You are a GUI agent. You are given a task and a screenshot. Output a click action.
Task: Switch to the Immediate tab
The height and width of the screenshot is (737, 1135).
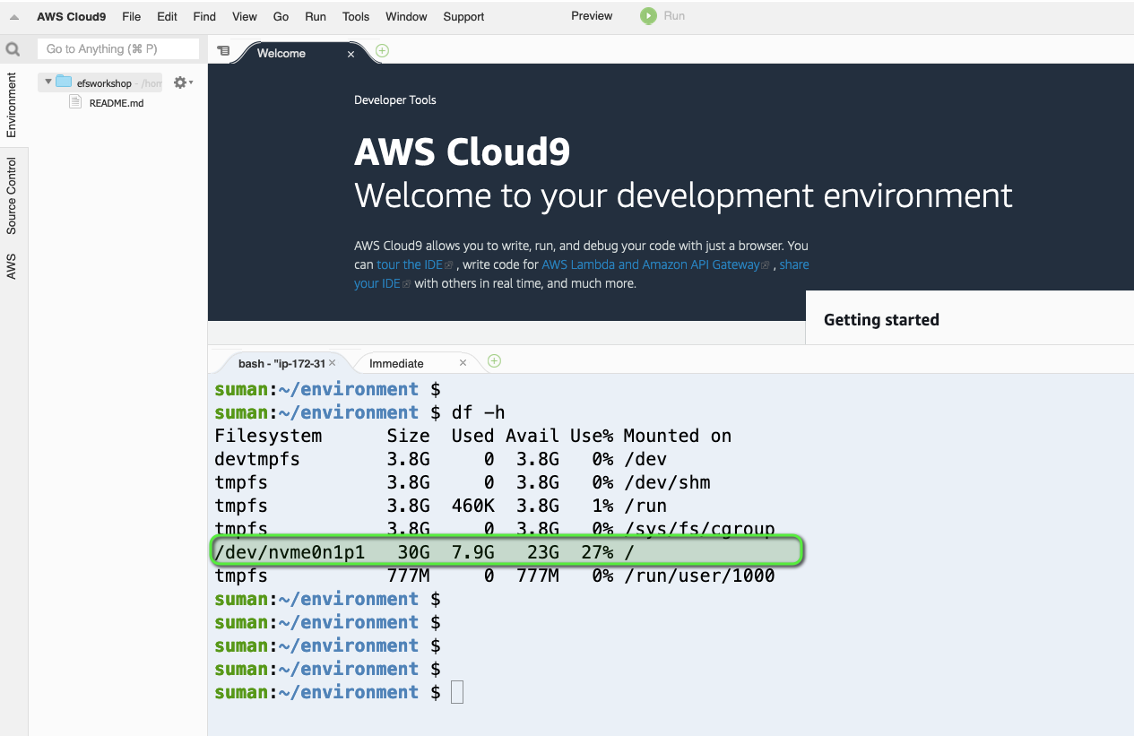[396, 363]
